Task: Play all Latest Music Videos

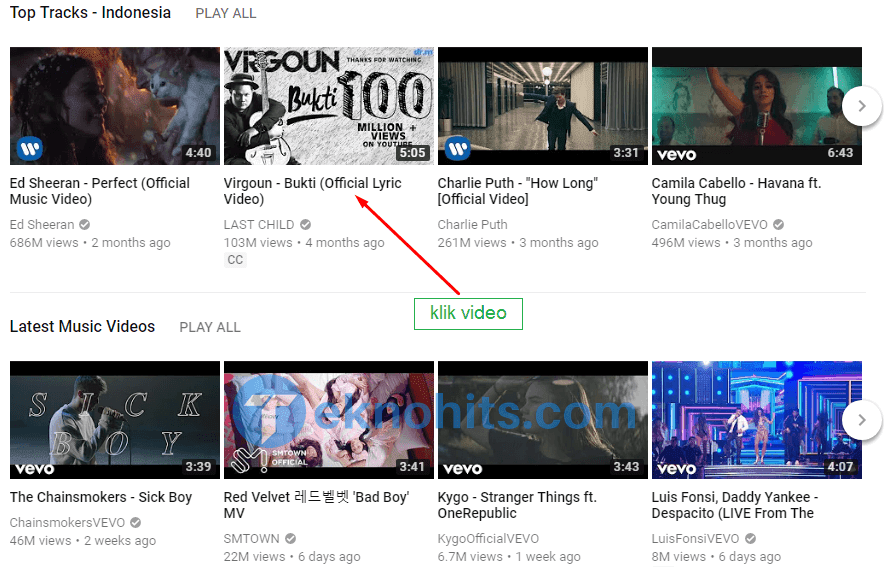Action: 210,327
